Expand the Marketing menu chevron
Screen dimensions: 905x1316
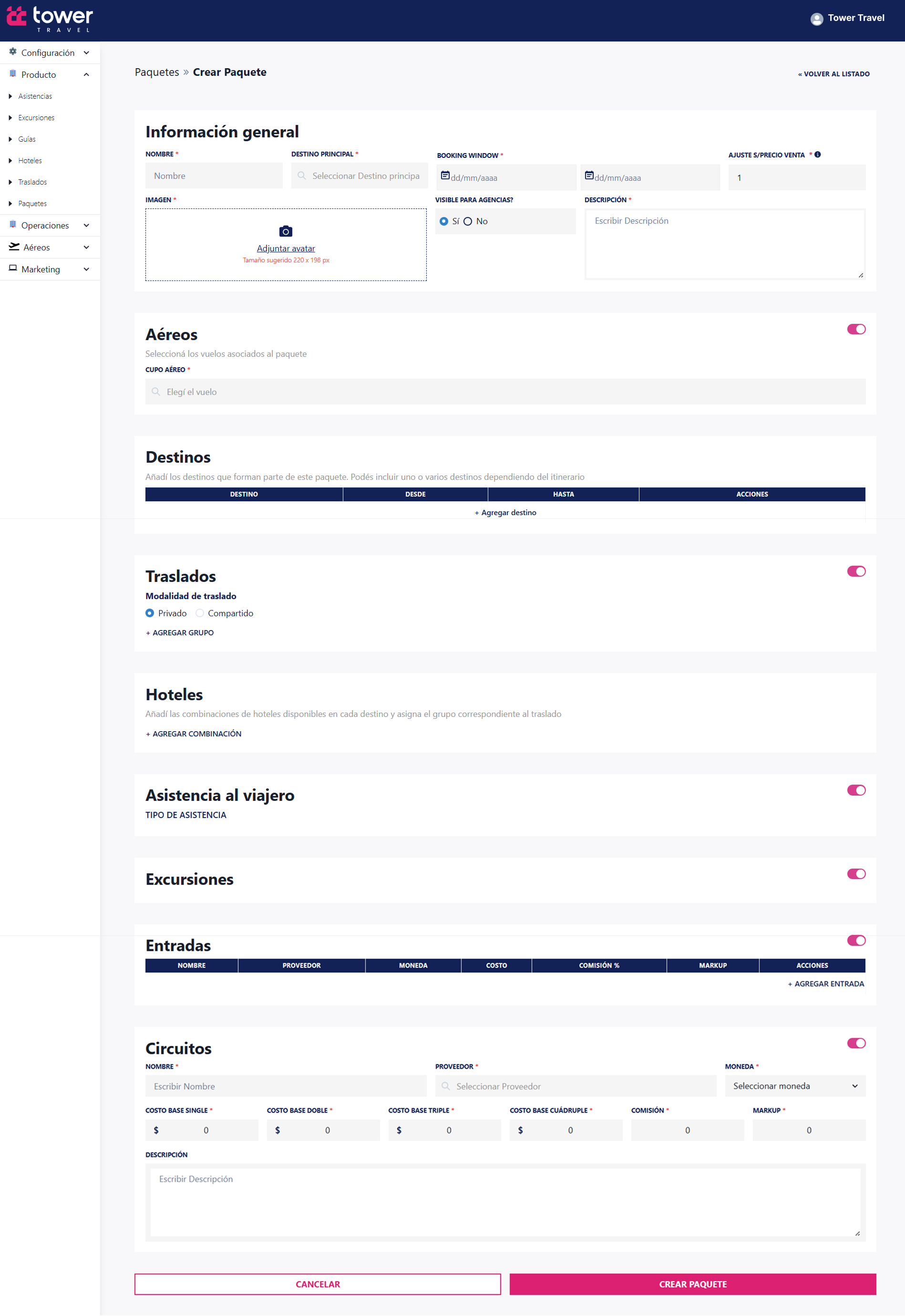[x=86, y=269]
